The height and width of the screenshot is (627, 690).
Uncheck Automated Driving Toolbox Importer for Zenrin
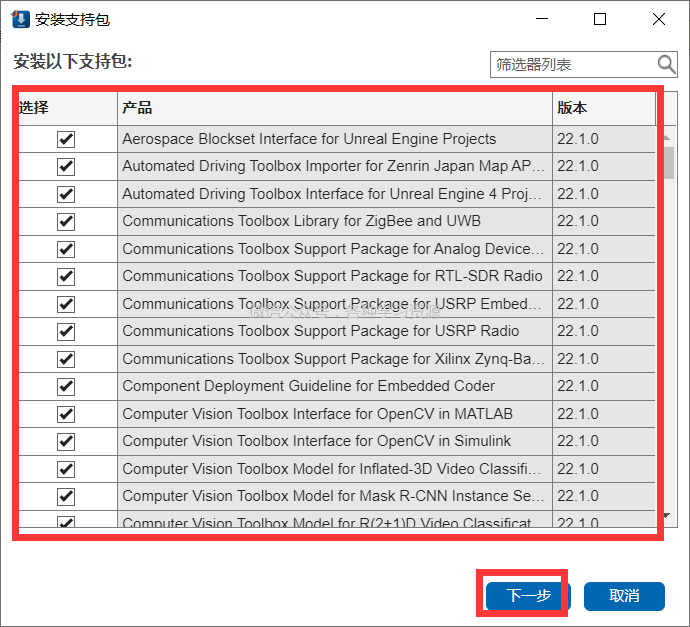pos(66,167)
